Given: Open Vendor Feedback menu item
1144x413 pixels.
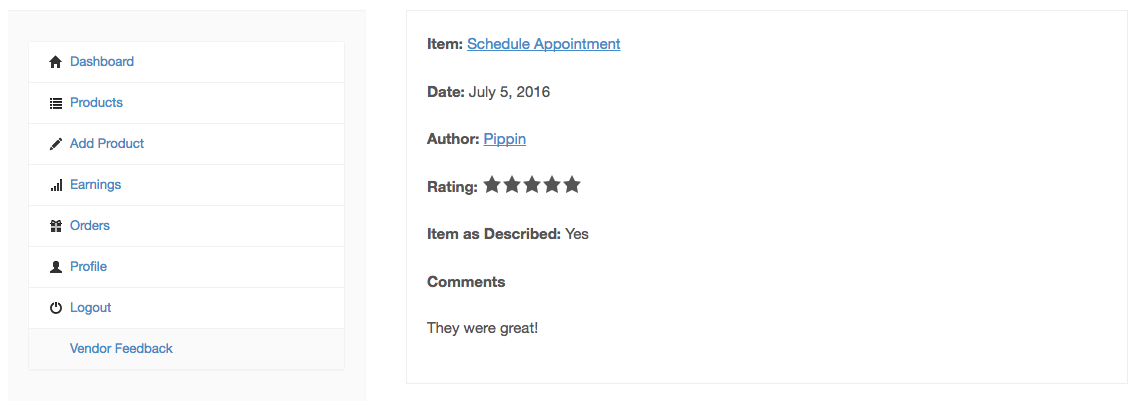Looking at the screenshot, I should click(121, 349).
